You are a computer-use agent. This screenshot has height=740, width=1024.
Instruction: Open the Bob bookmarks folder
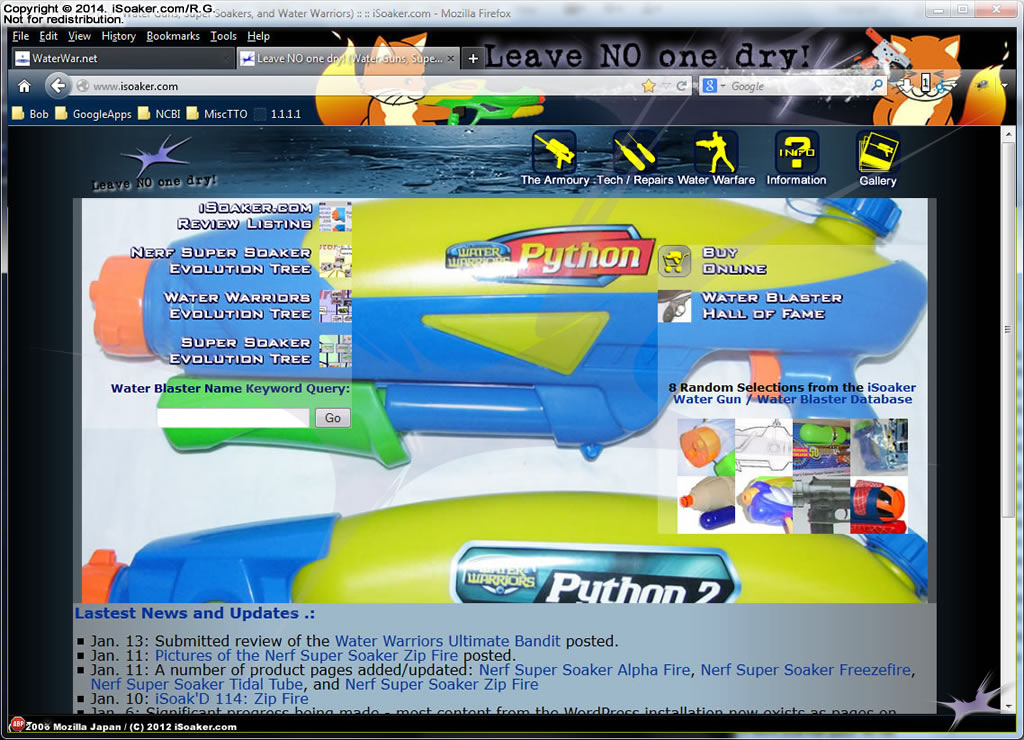31,114
